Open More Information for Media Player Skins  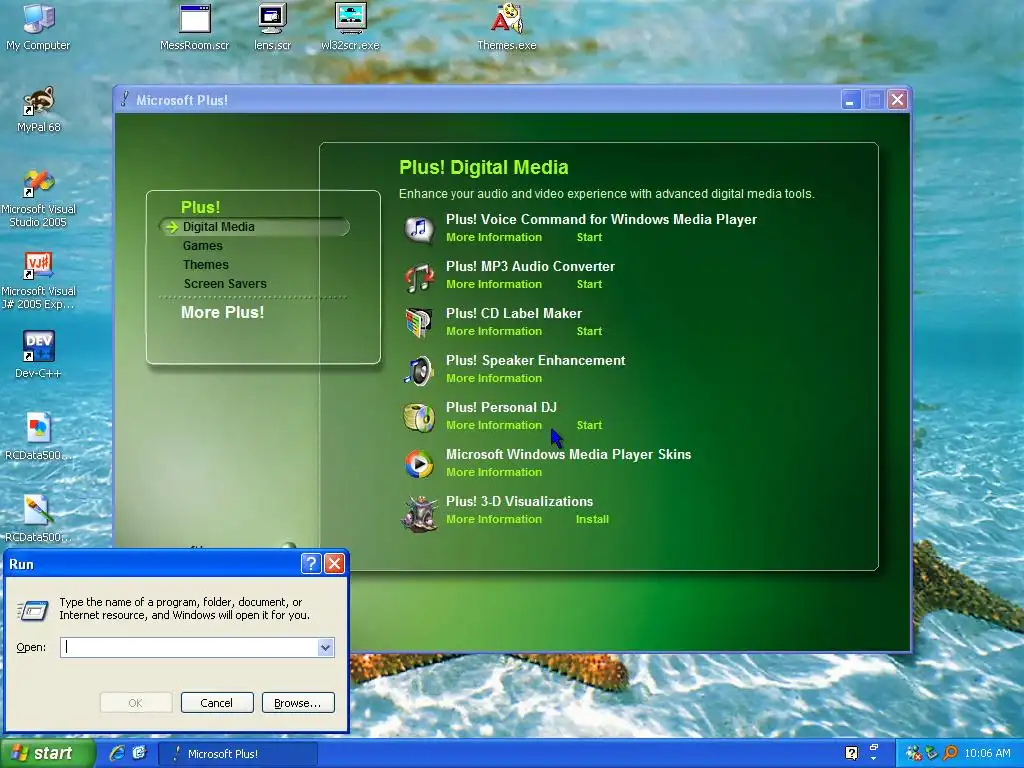coord(494,472)
